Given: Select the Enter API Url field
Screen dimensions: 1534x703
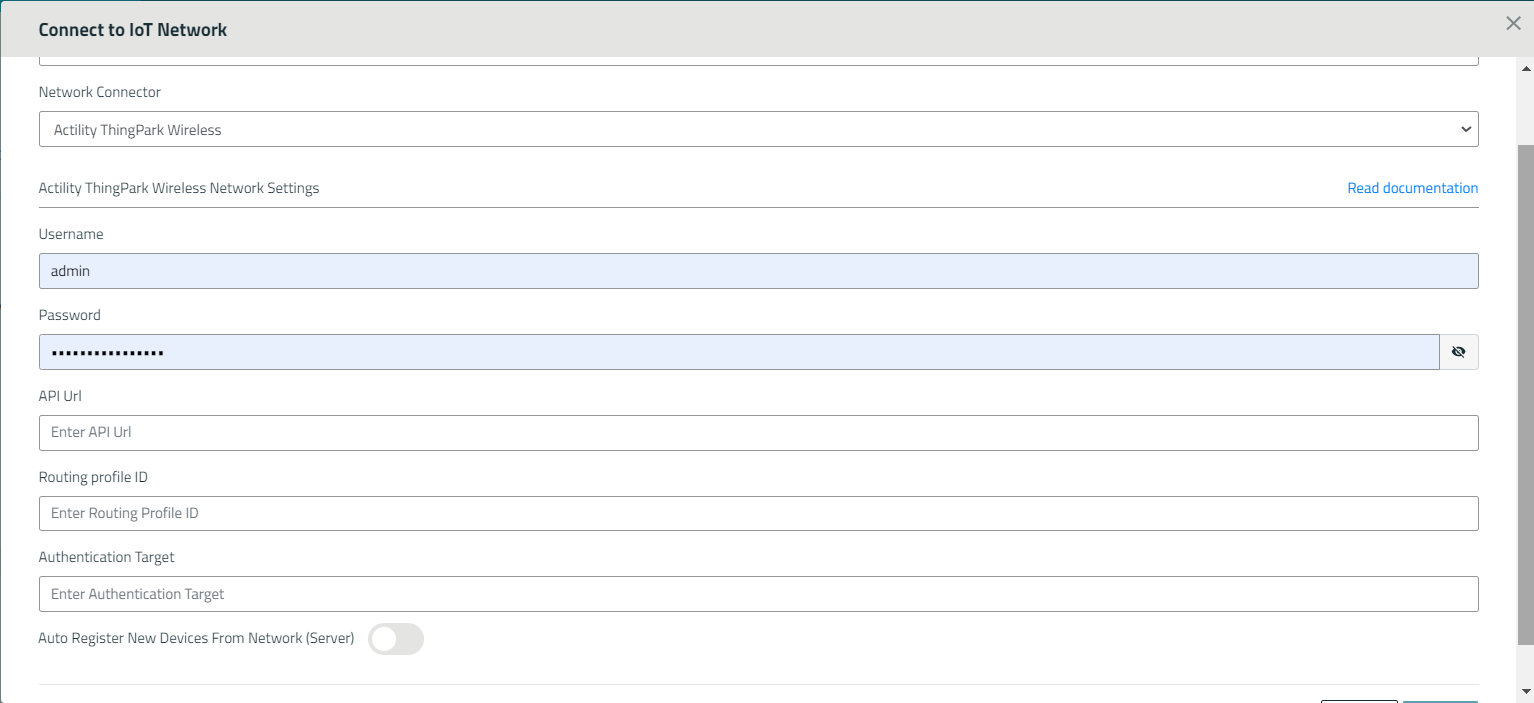Looking at the screenshot, I should 758,433.
